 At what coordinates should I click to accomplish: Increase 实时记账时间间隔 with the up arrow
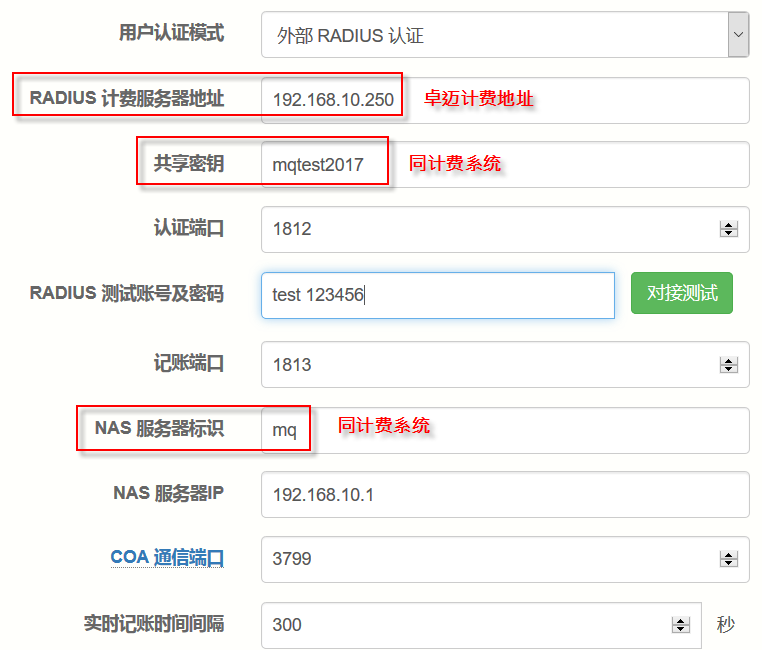click(x=681, y=621)
